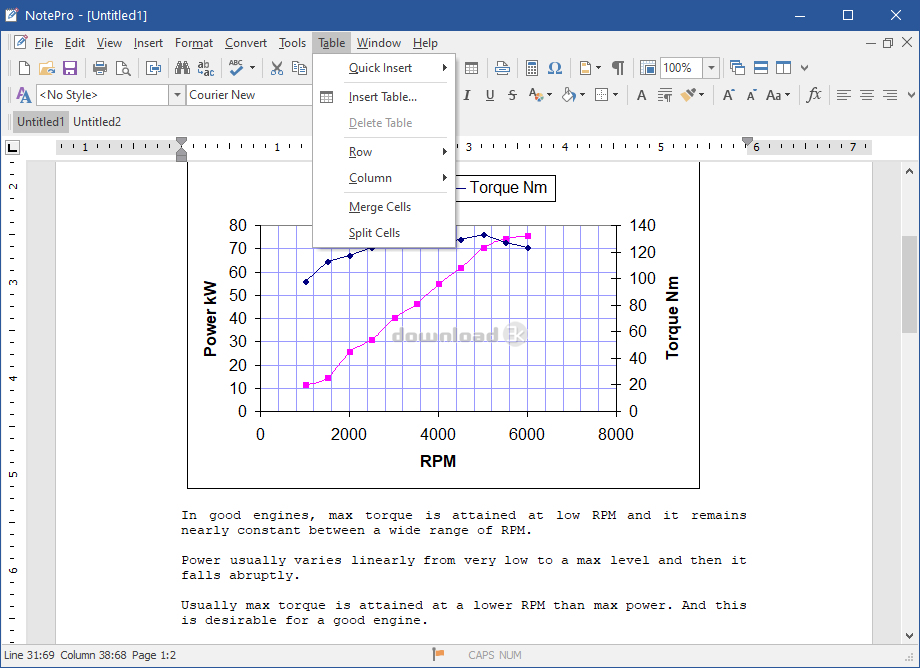Run the ABC spell check
This screenshot has width=920, height=668.
236,68
